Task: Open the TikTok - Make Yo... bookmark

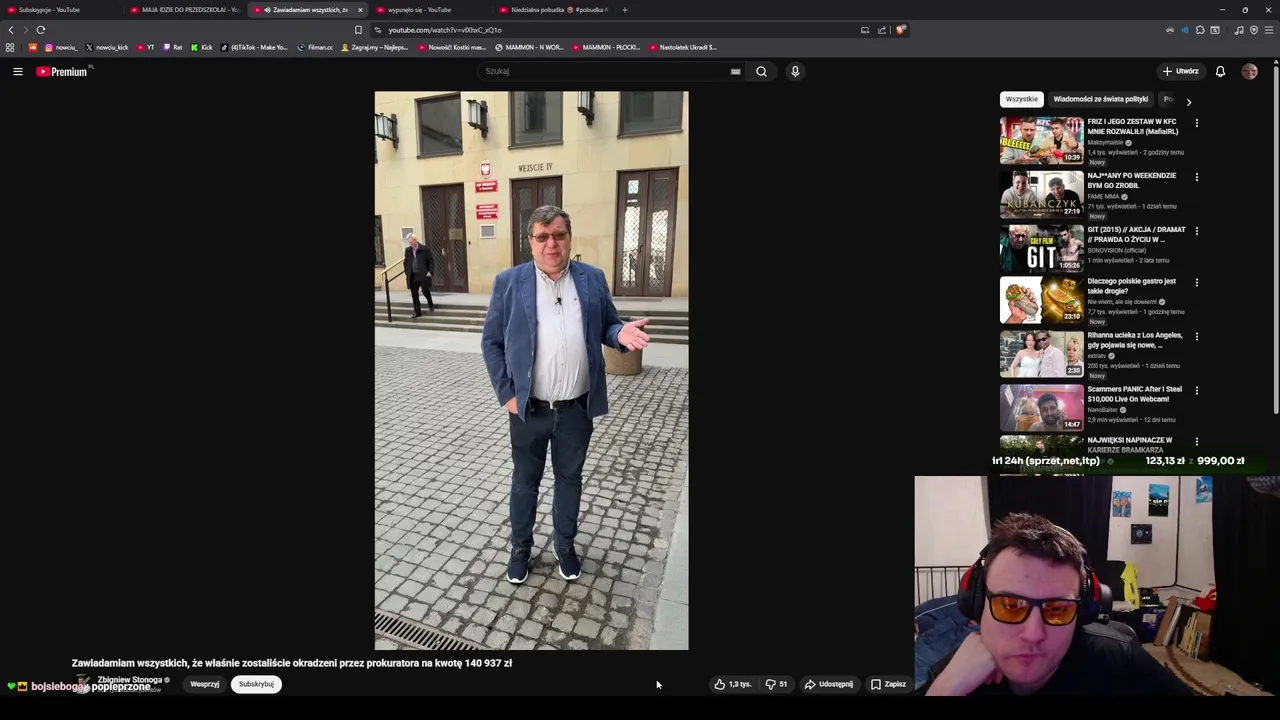Action: click(254, 47)
